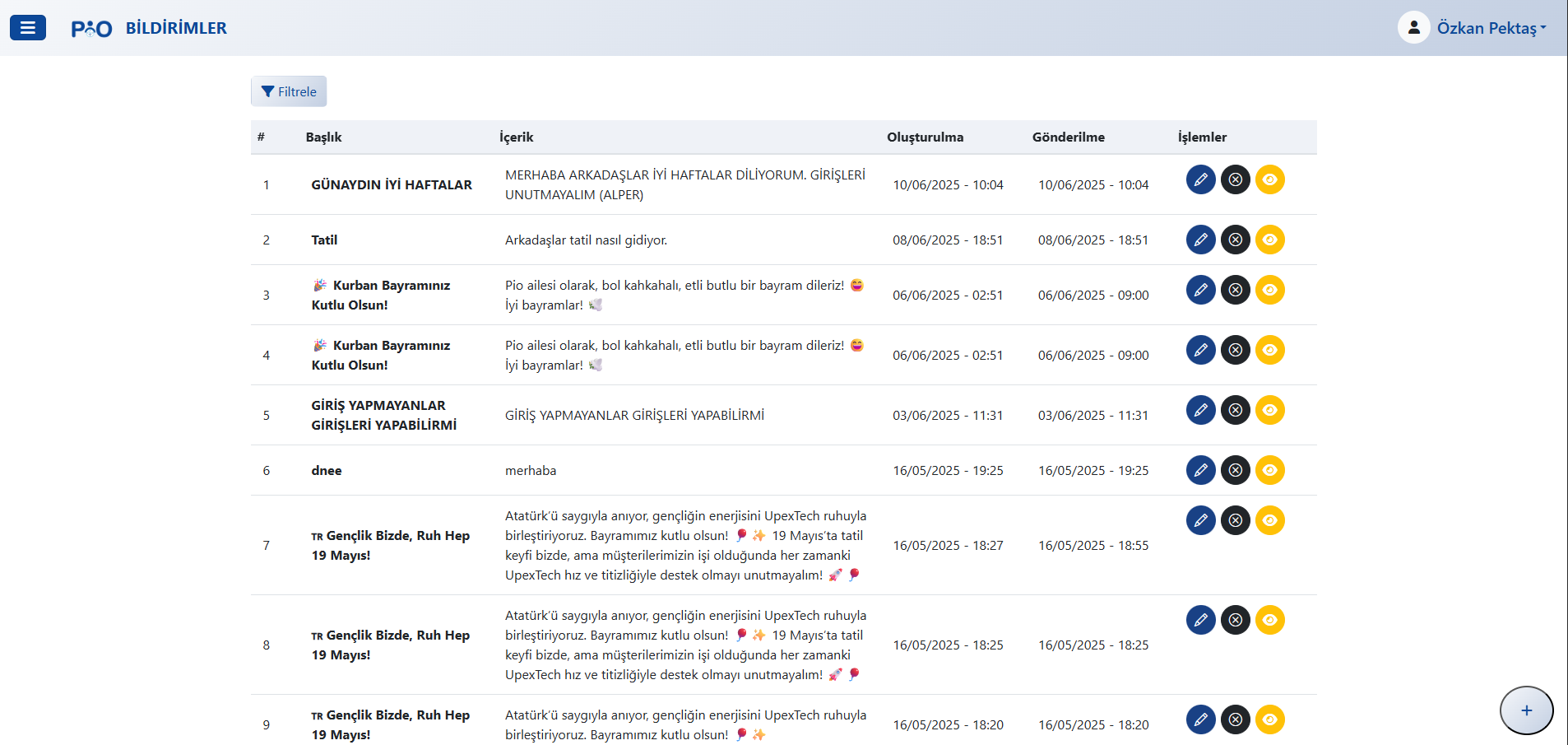The width and height of the screenshot is (1568, 745).
Task: Delete the Tatil notification
Action: pos(1235,240)
